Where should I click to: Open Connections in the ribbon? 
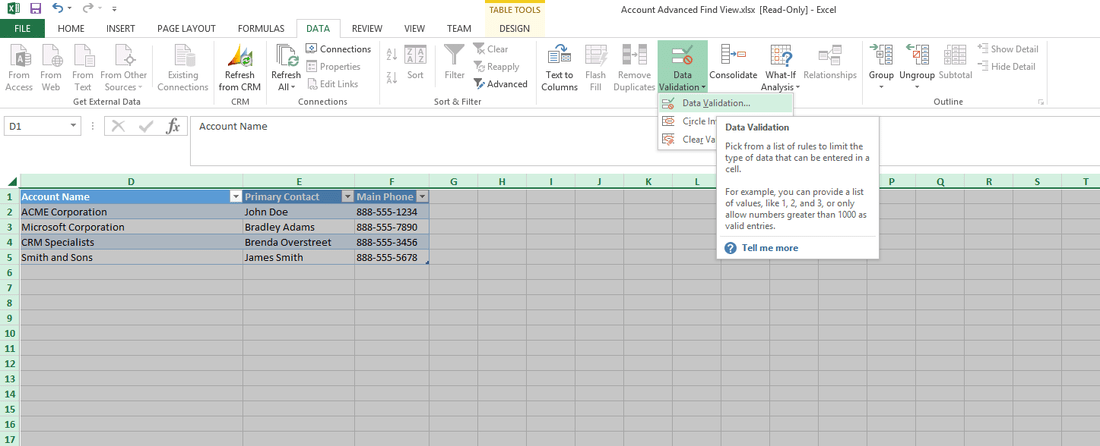[338, 49]
